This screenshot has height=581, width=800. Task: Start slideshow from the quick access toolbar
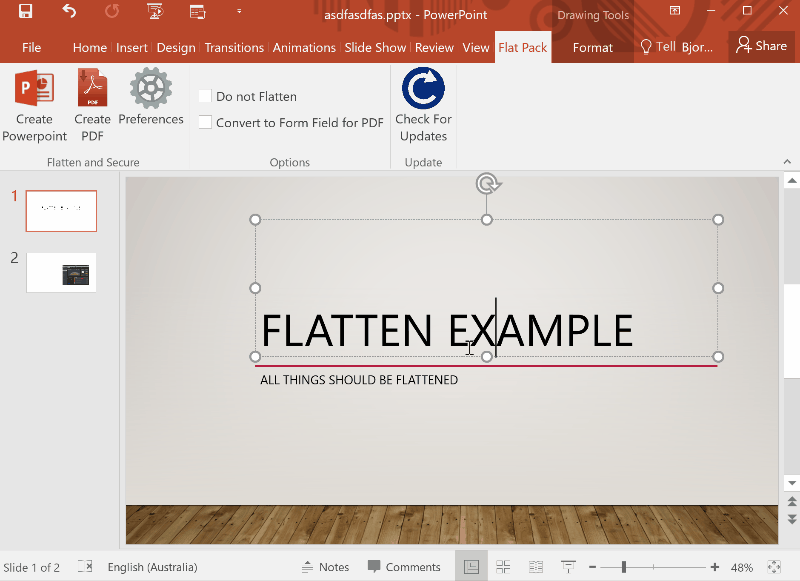[153, 13]
